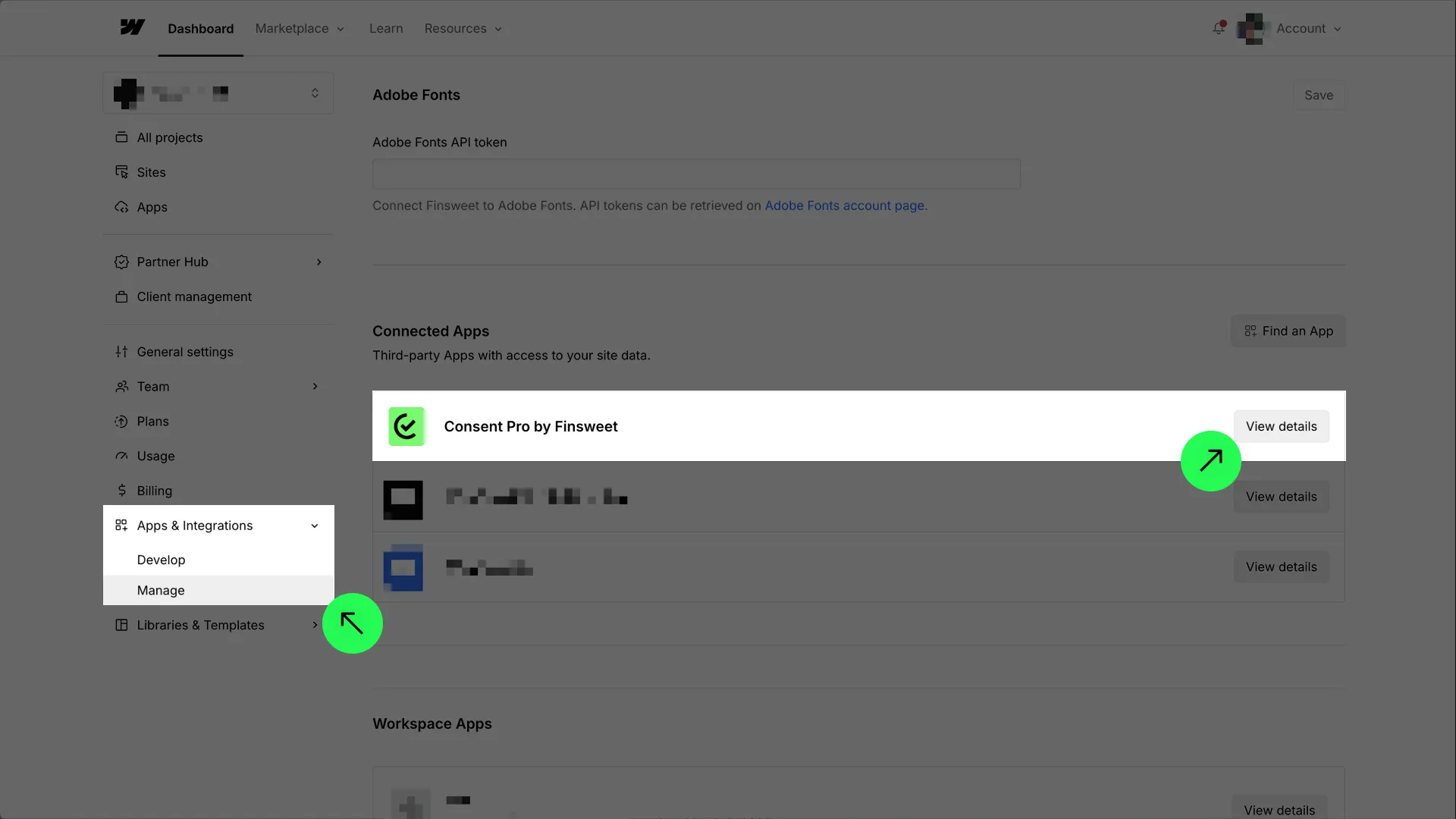Expand the Team submenu chevron
Viewport: 1456px width, 819px height.
[315, 387]
